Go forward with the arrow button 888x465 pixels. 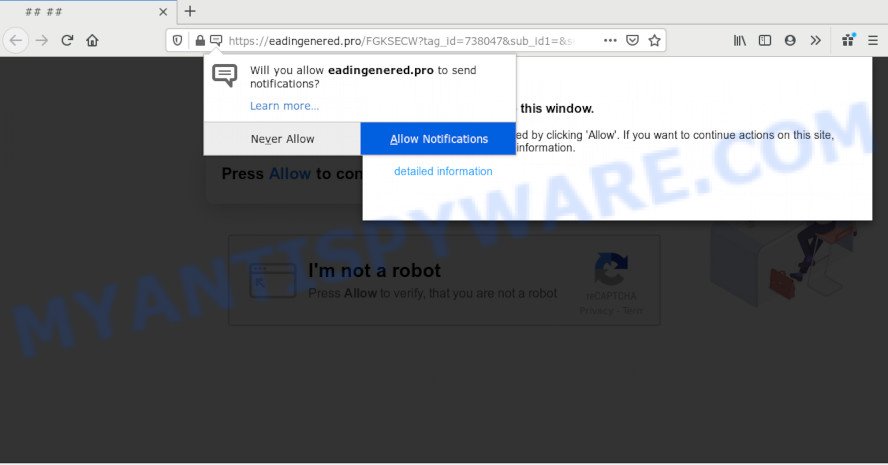42,41
